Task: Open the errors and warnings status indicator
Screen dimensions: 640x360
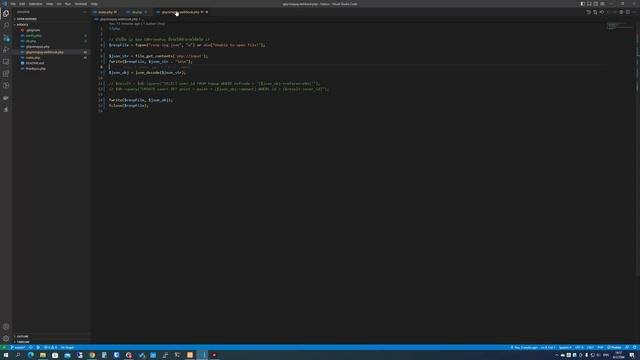Action: [51, 347]
